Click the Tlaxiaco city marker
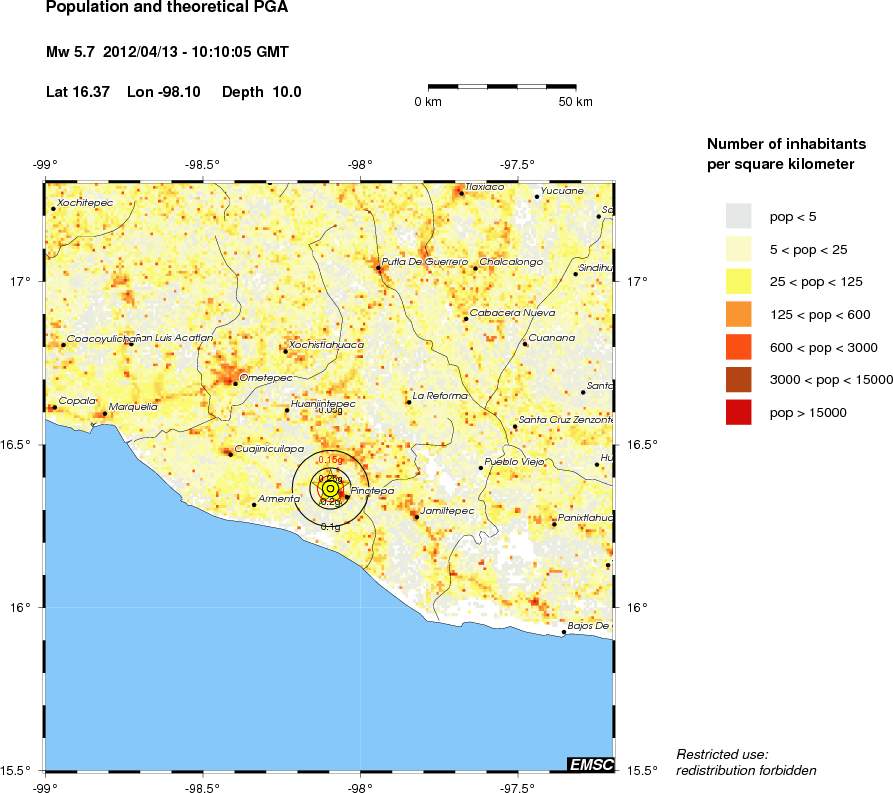The width and height of the screenshot is (893, 793). (x=461, y=193)
